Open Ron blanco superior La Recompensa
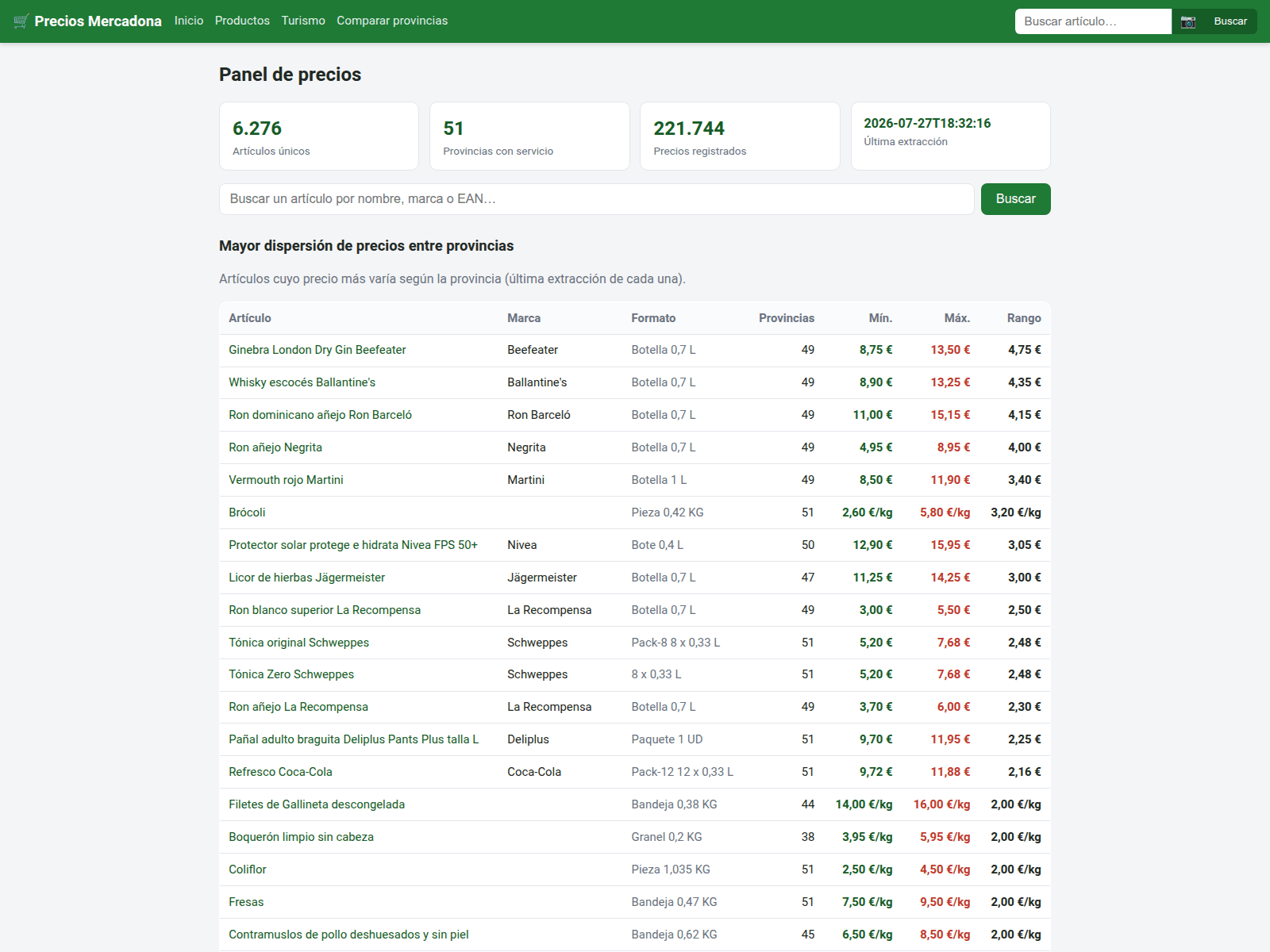Image resolution: width=1270 pixels, height=952 pixels. pyautogui.click(x=325, y=610)
